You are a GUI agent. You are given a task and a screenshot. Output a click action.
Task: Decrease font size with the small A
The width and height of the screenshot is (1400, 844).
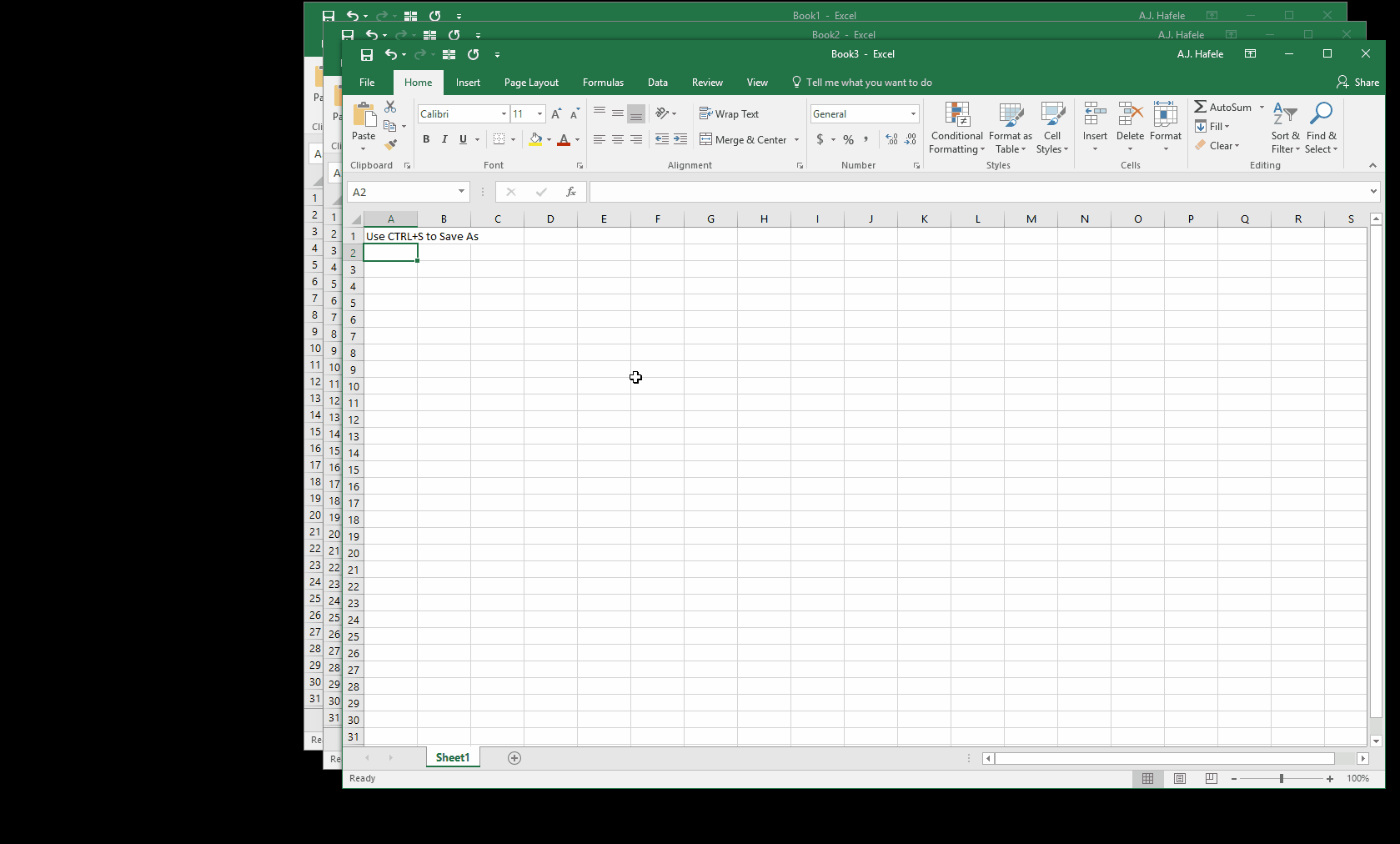(x=575, y=113)
